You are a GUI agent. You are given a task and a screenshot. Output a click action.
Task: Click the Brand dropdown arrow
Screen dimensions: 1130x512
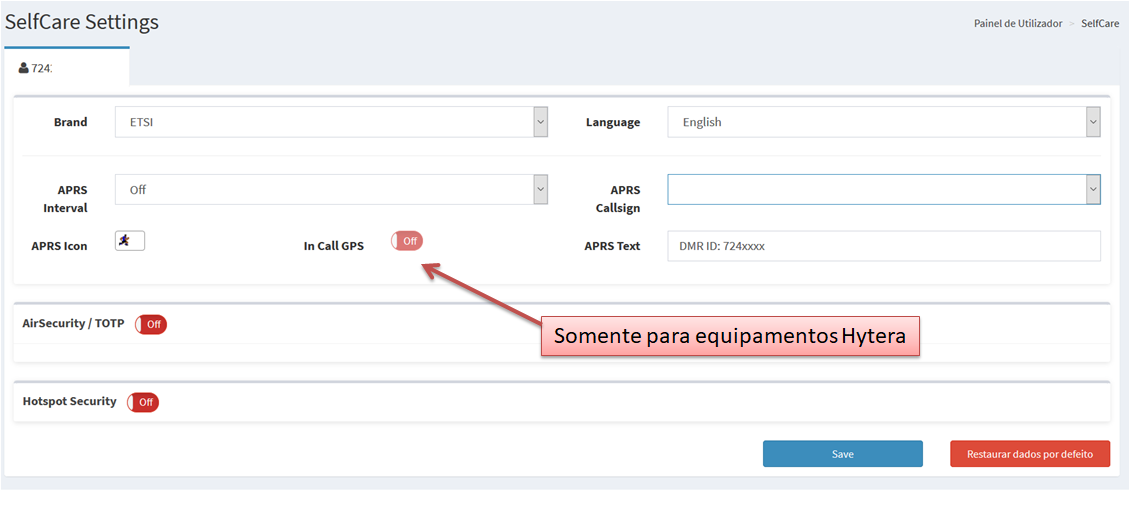pyautogui.click(x=540, y=122)
